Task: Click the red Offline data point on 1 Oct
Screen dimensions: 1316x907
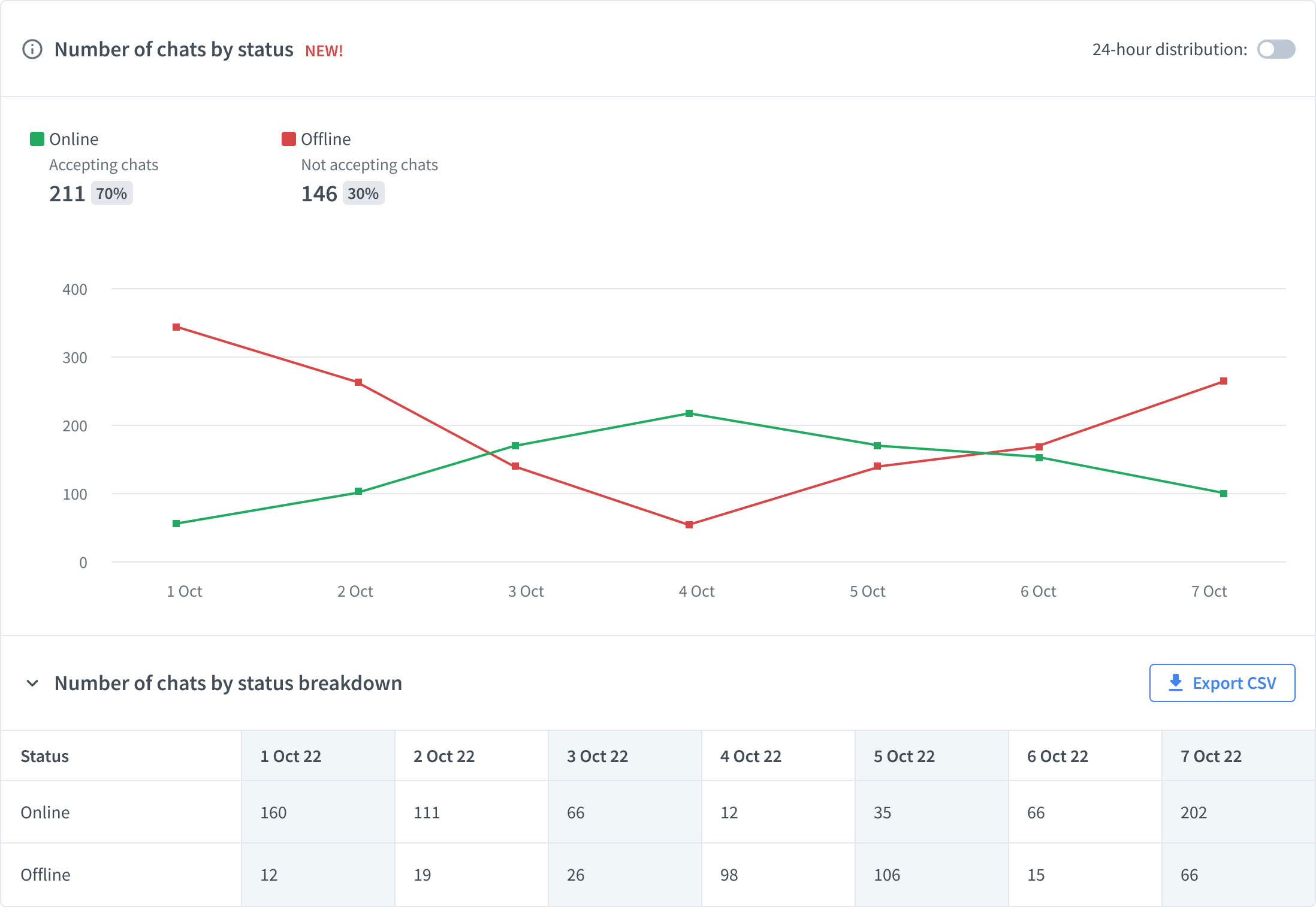Action: 176,327
